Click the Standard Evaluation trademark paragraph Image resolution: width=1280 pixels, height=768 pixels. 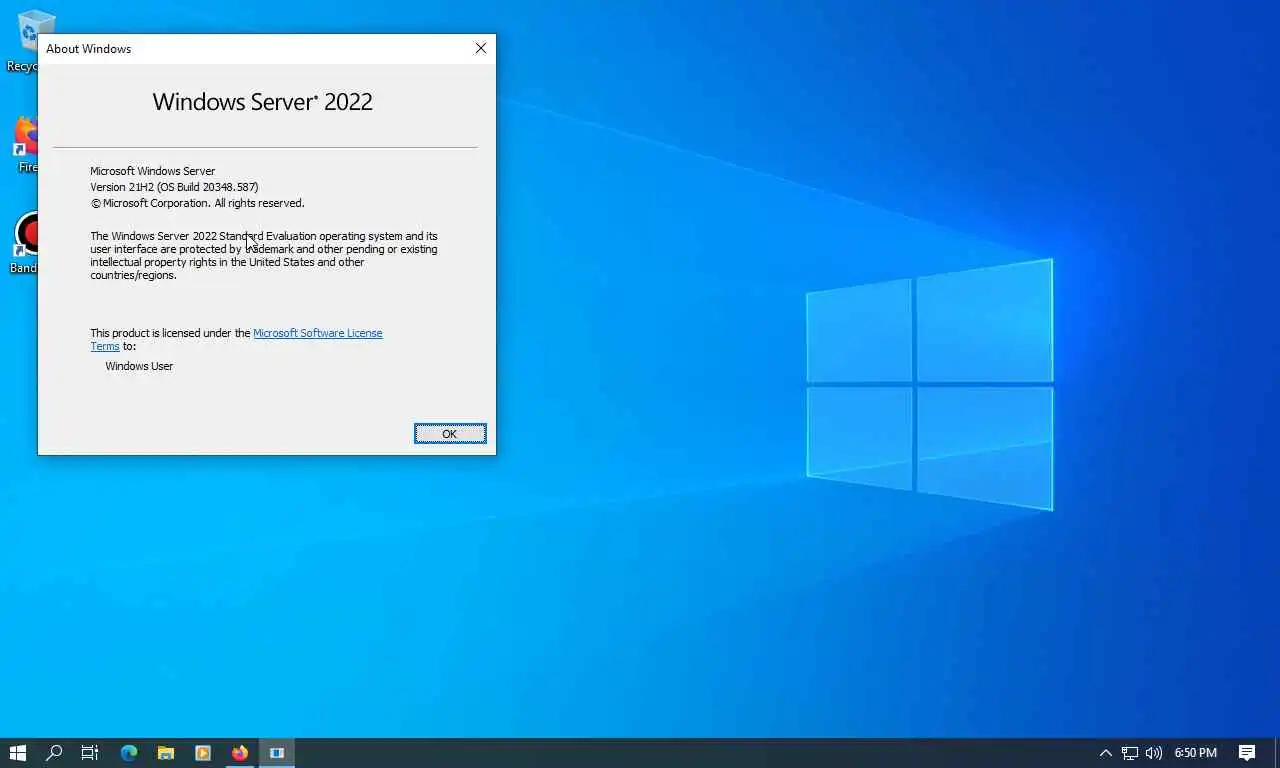point(264,256)
